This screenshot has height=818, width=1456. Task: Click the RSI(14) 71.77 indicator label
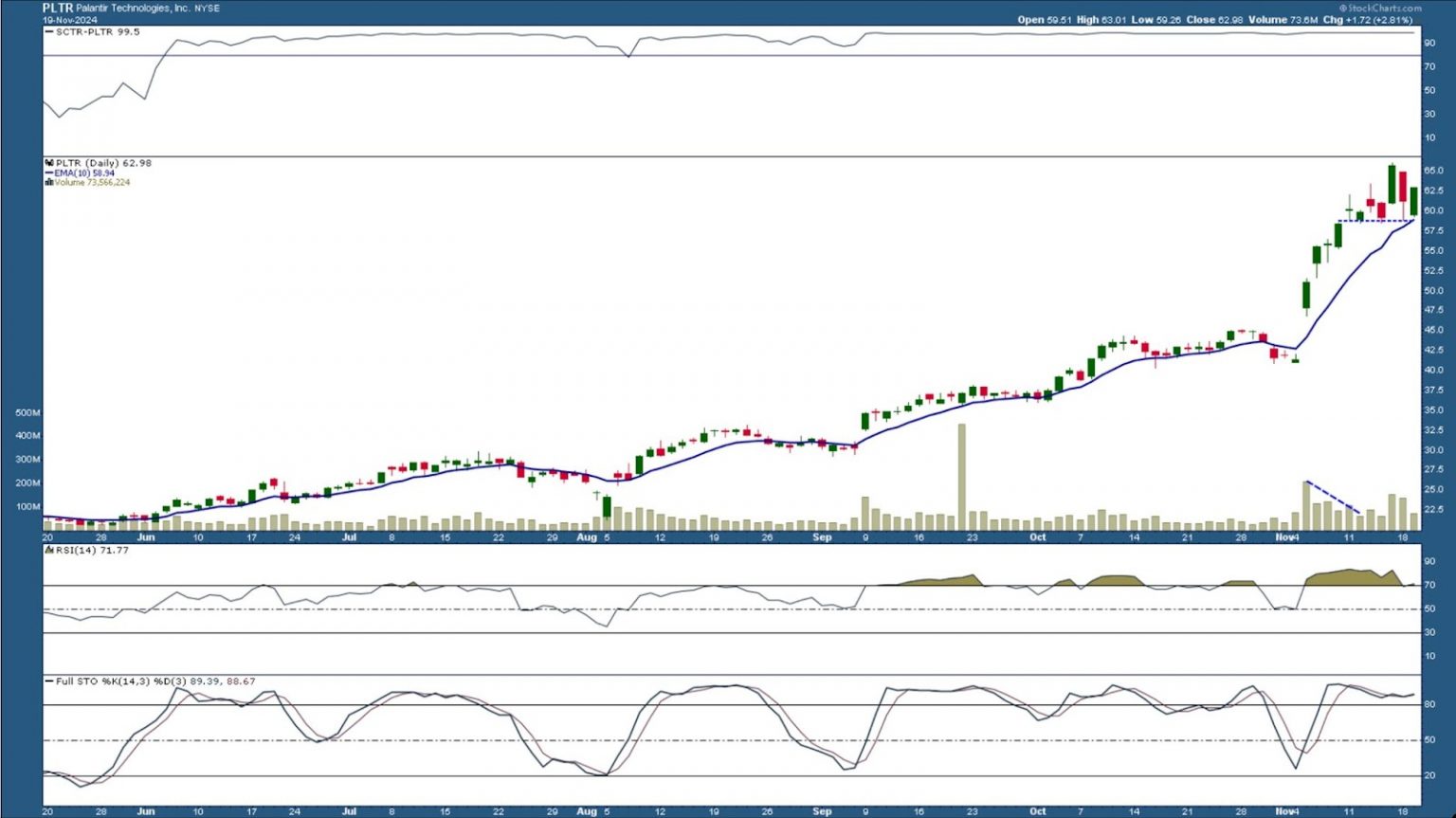(92, 550)
